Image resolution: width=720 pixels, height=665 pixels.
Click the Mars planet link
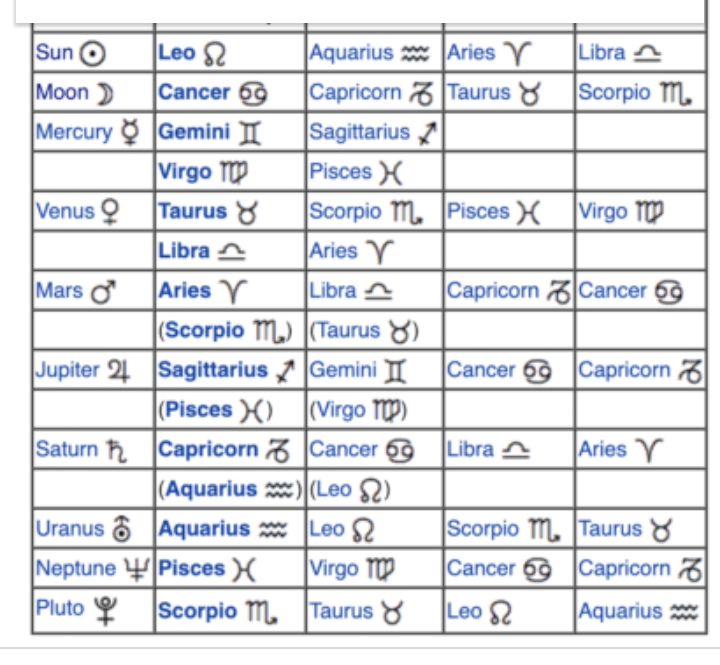[x=59, y=290]
